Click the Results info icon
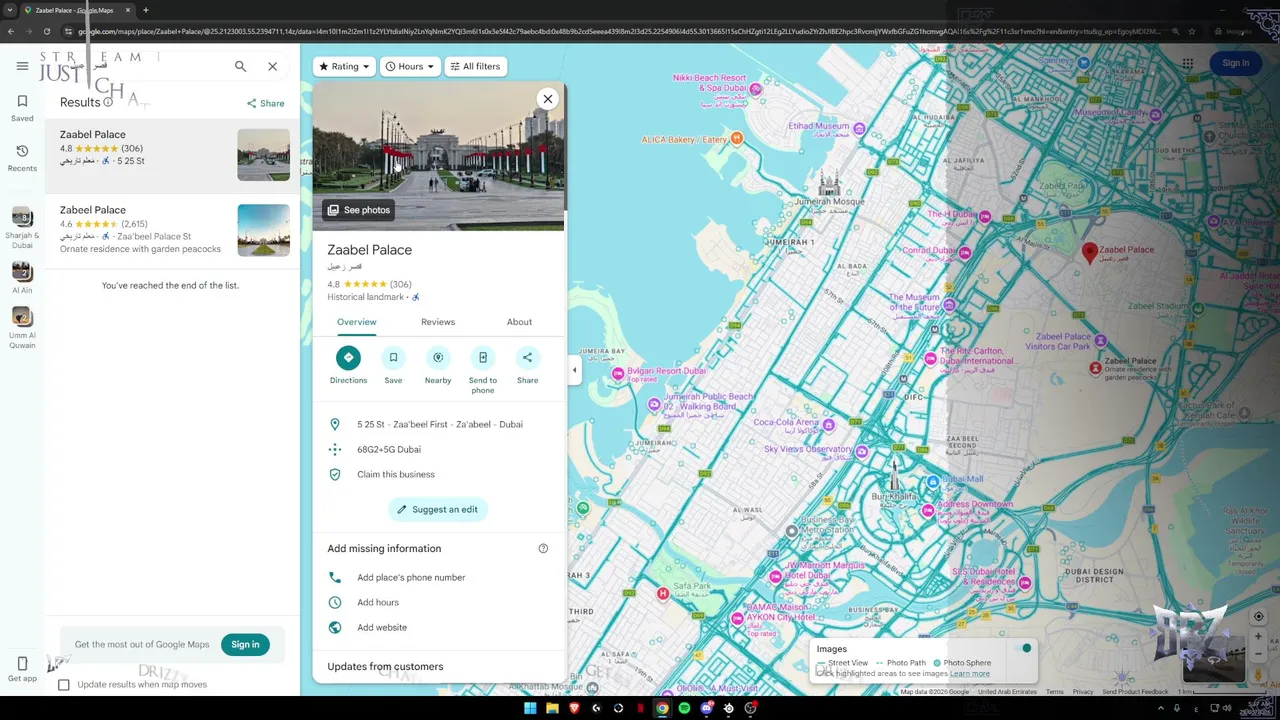Viewport: 1280px width, 720px height. point(108,102)
